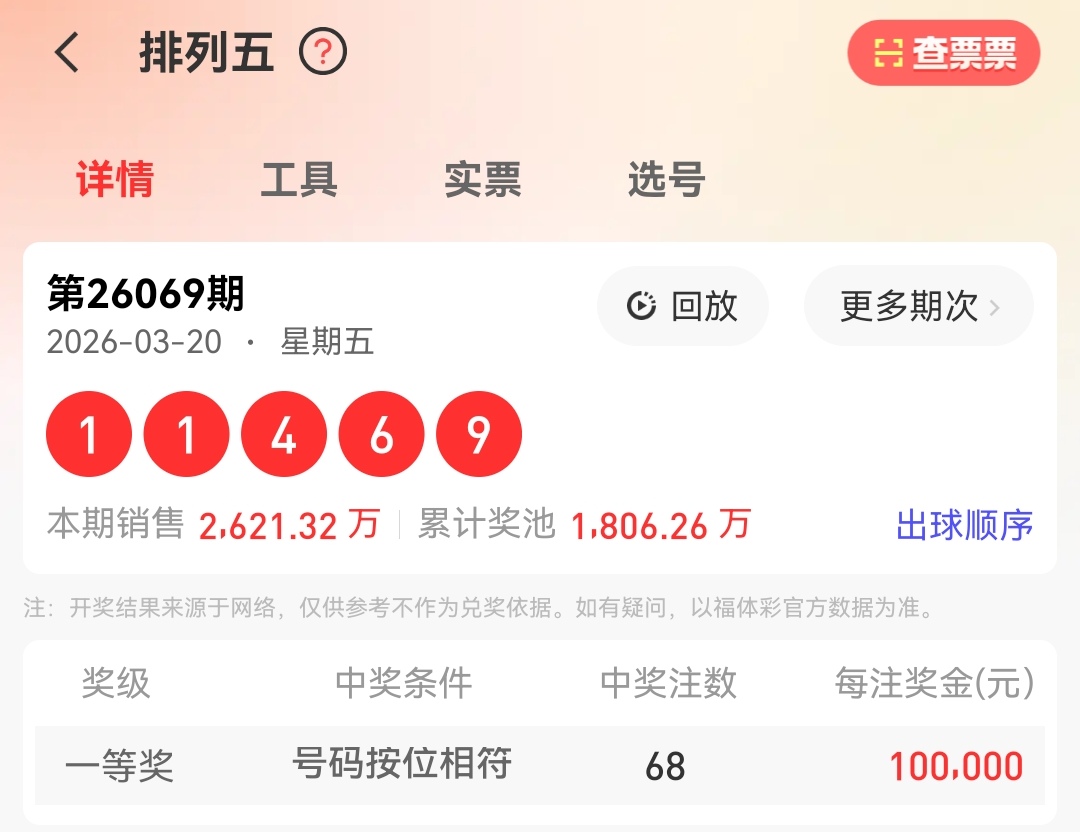Viewport: 1080px width, 832px height.
Task: Click the red ball number 4
Action: 284,434
